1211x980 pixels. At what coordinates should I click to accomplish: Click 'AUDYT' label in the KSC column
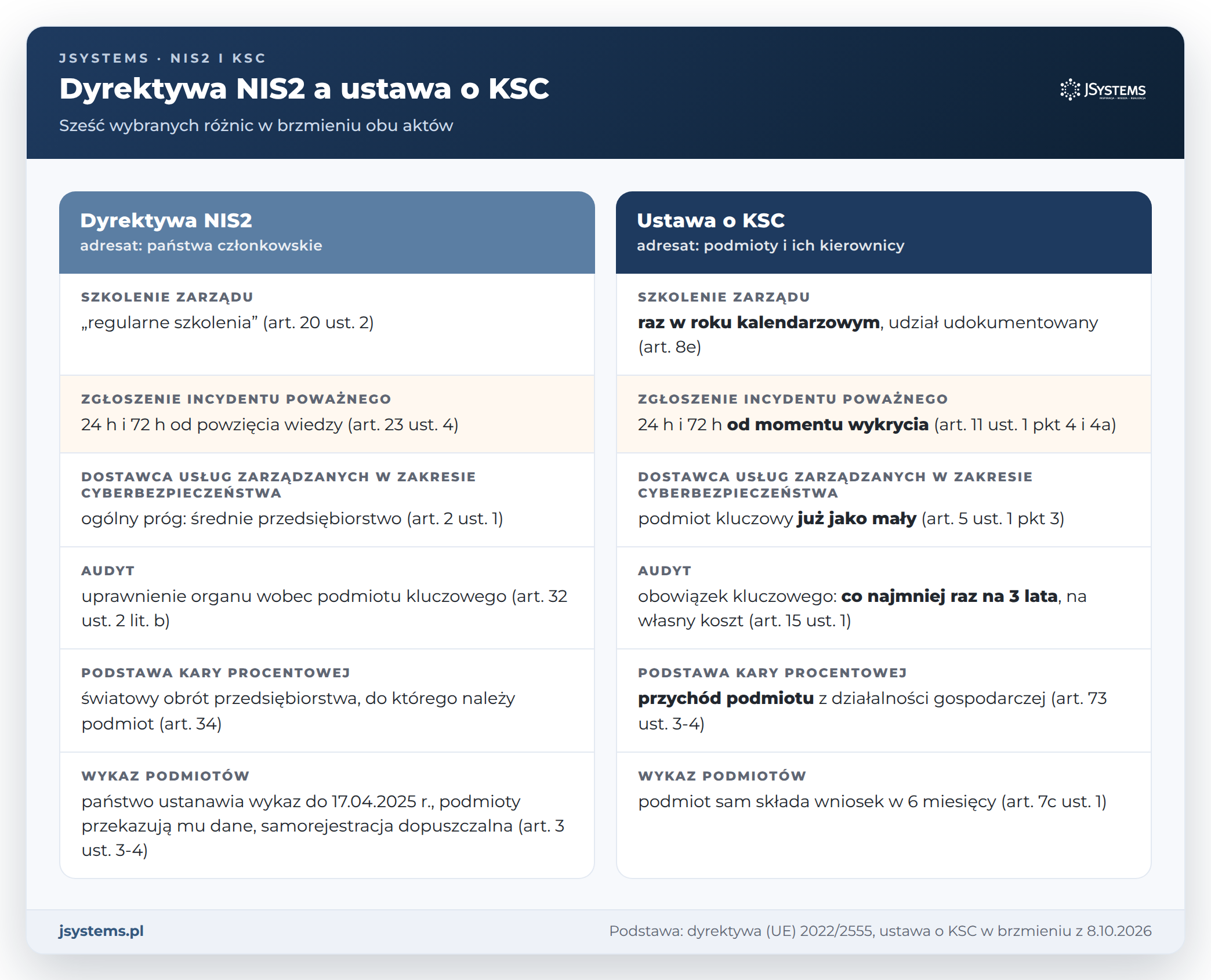tap(665, 571)
